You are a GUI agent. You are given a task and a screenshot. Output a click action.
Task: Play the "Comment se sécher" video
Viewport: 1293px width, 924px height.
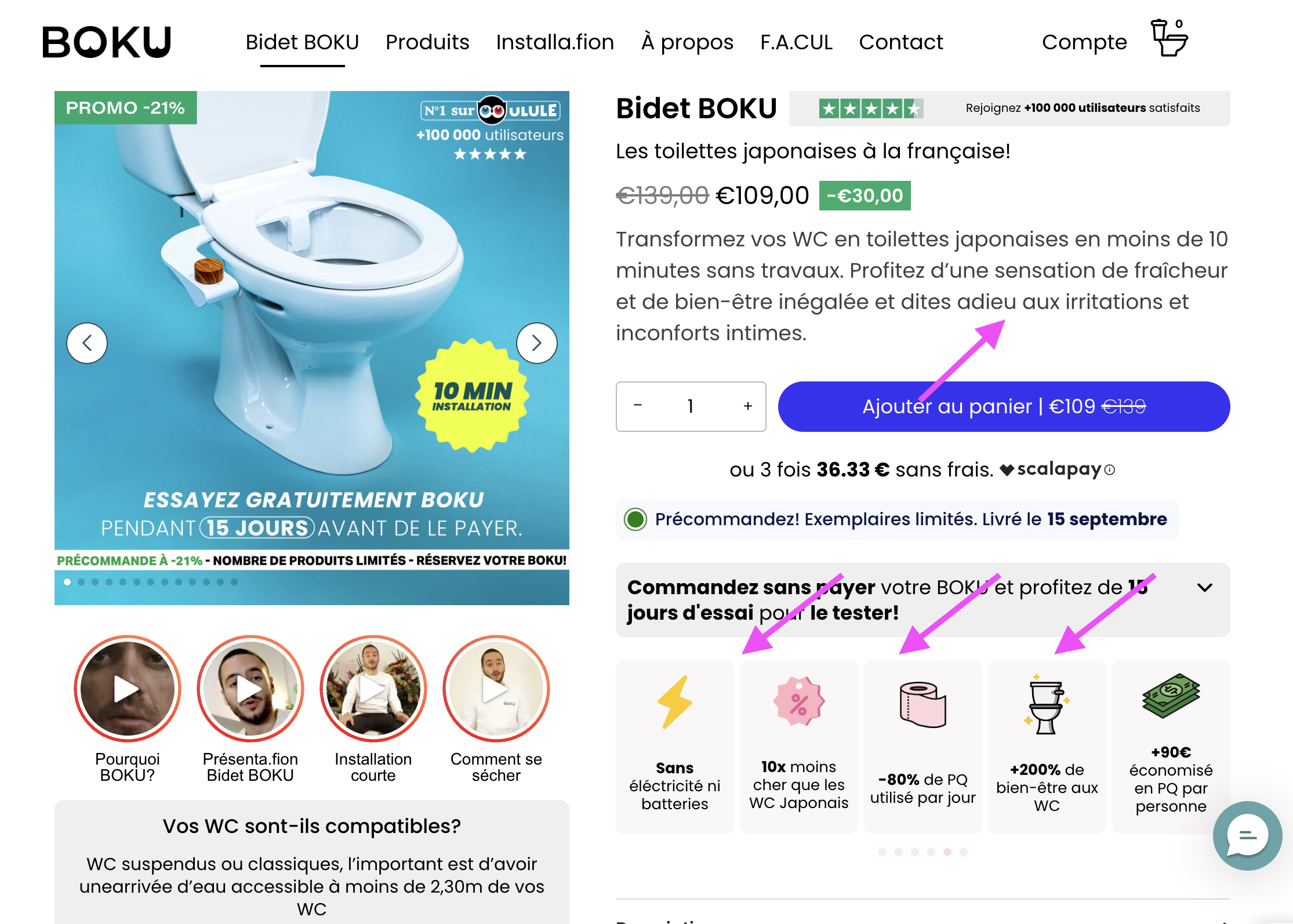point(496,689)
